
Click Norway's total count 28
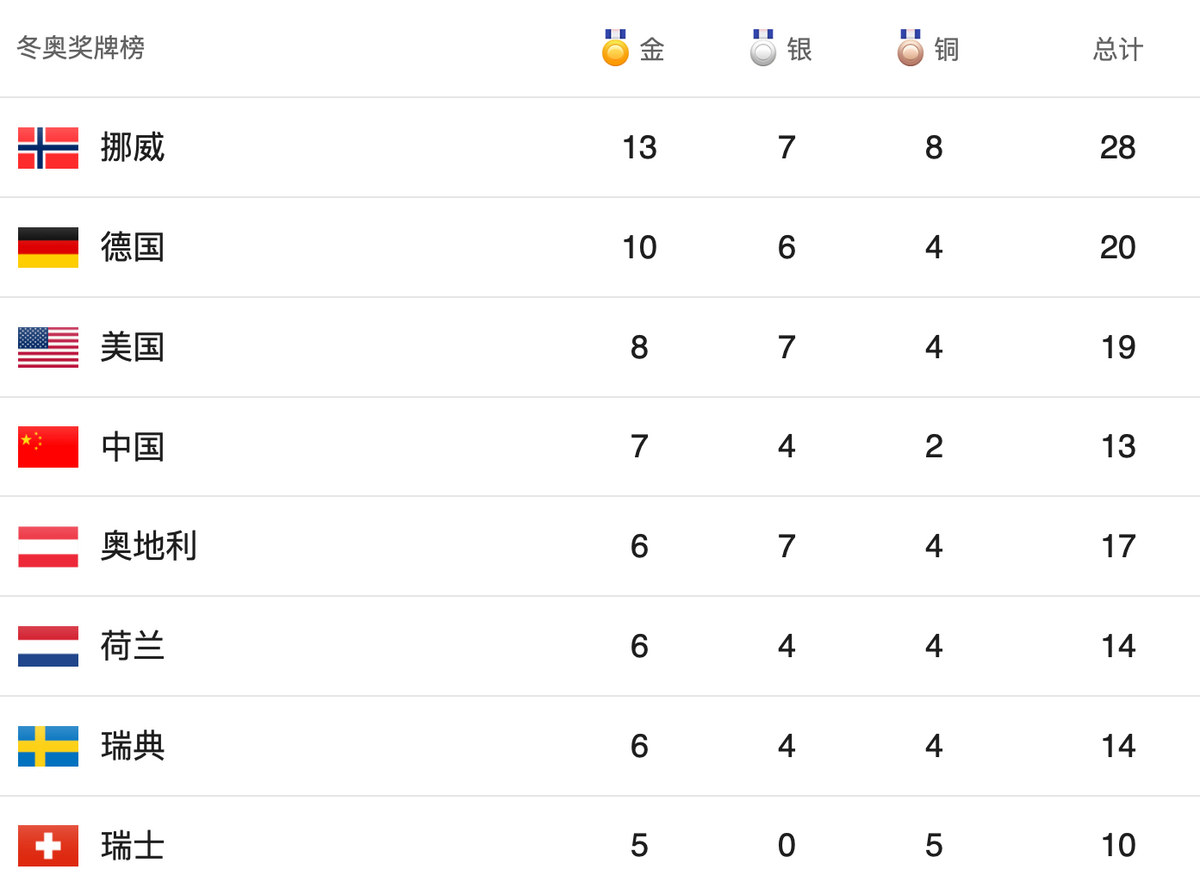pos(1118,148)
